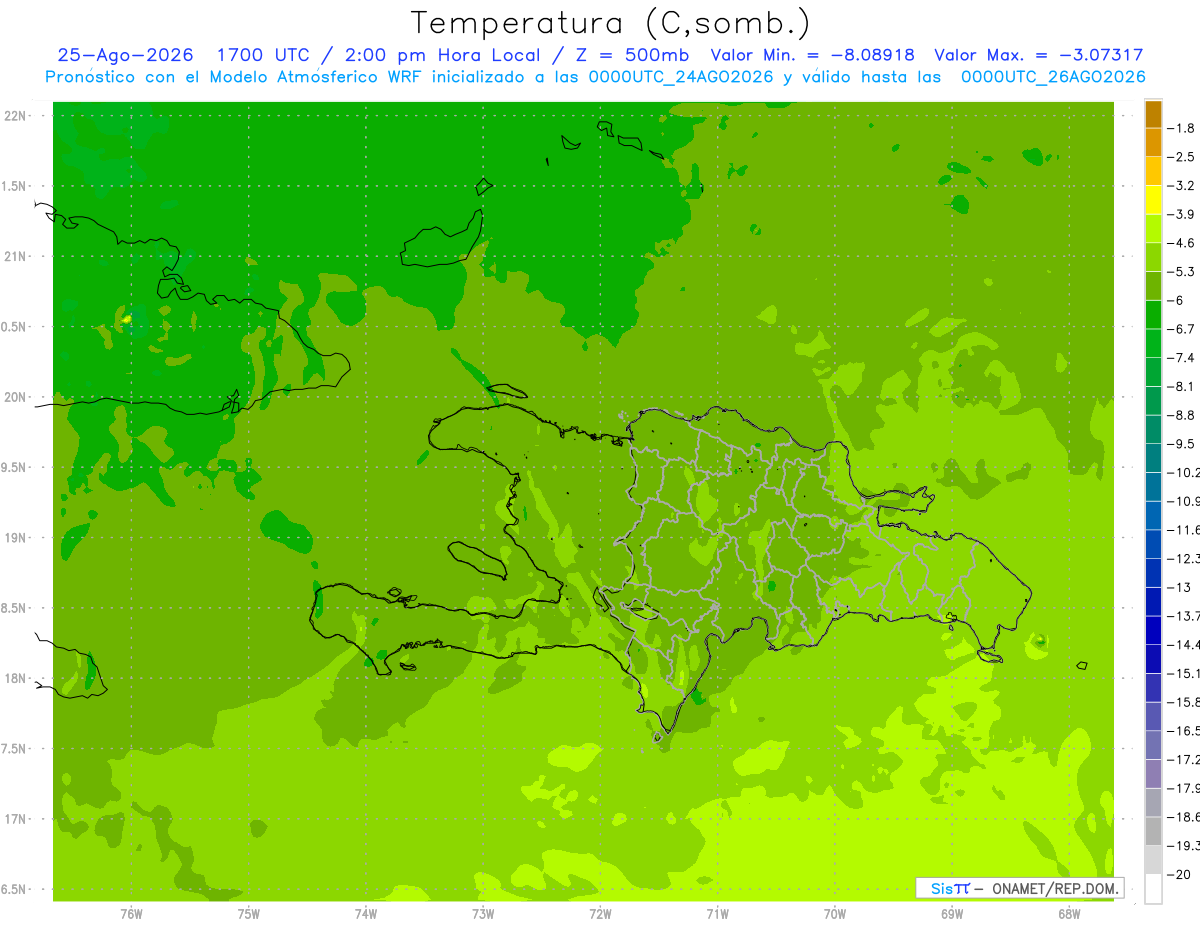Screen dimensions: 1200x927
Task: Click the "19N" latitude label
Action: tap(16, 538)
